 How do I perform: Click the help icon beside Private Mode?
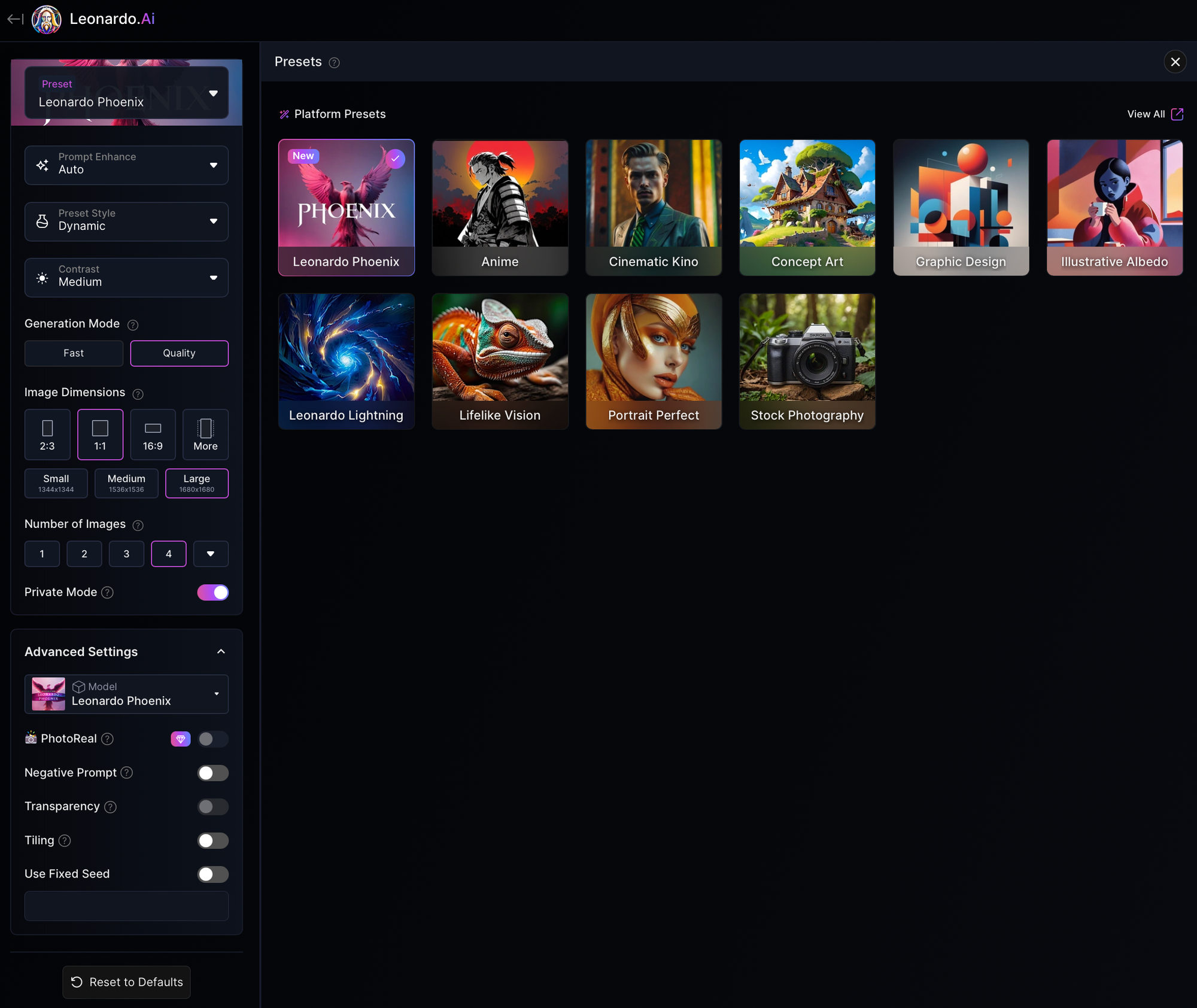pyautogui.click(x=107, y=593)
